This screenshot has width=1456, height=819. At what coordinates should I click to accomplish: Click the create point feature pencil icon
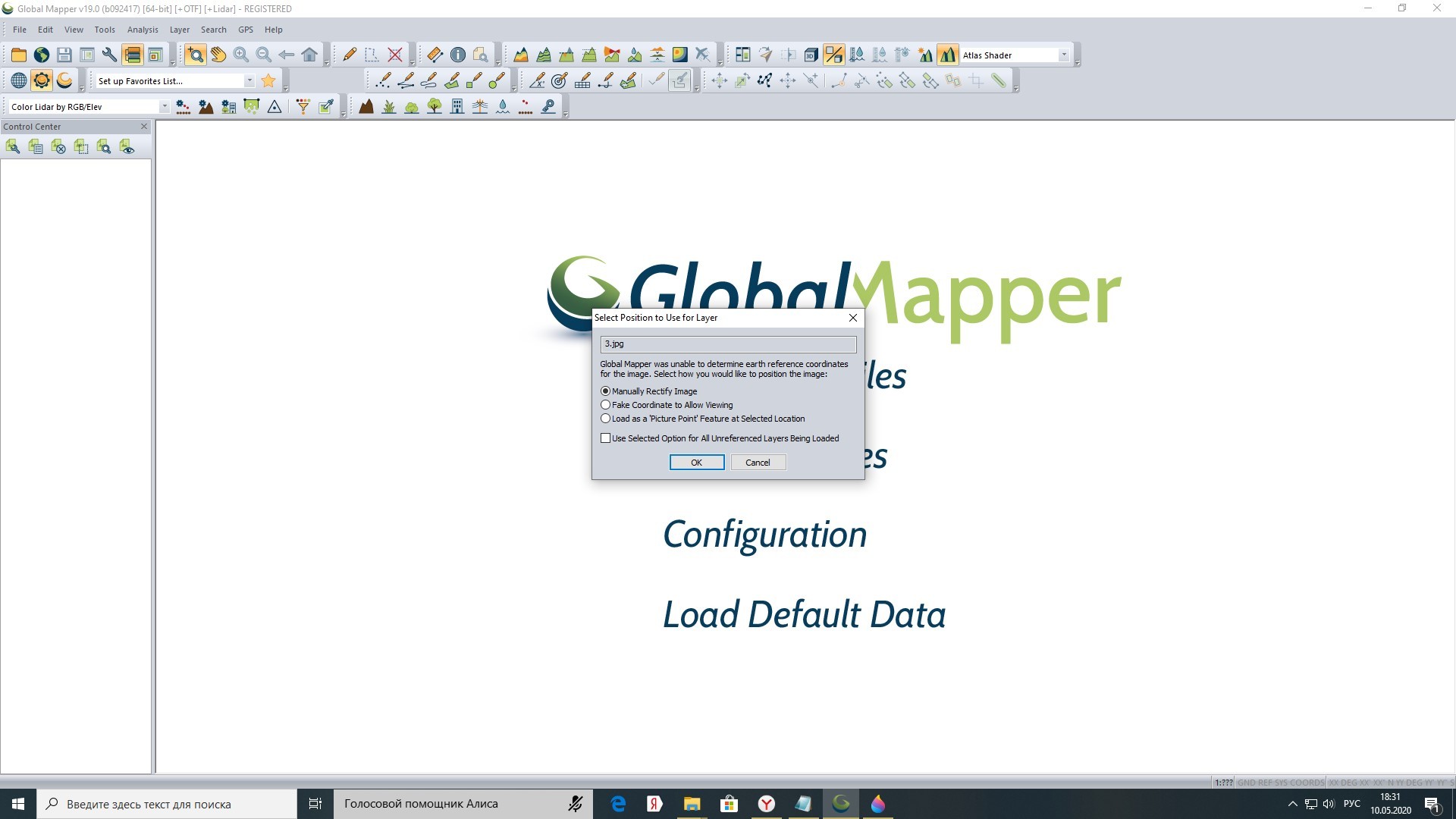pyautogui.click(x=384, y=80)
